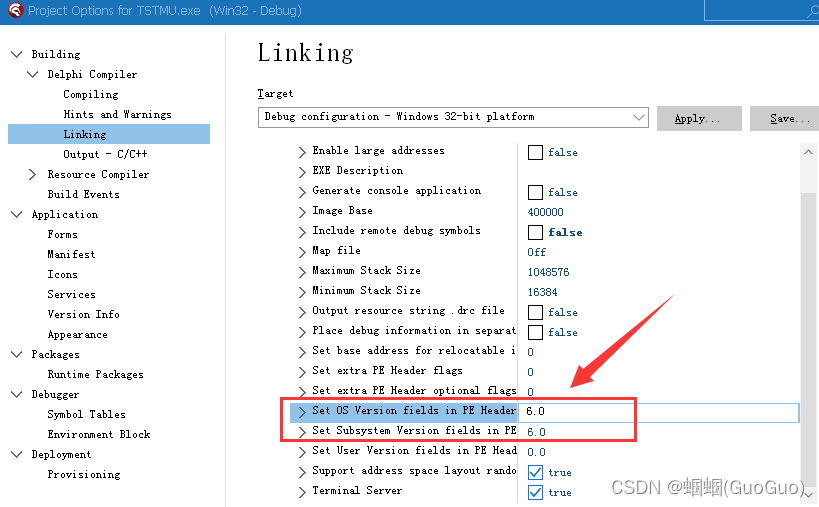Open the Appearance page
The height and width of the screenshot is (507, 819).
(78, 335)
